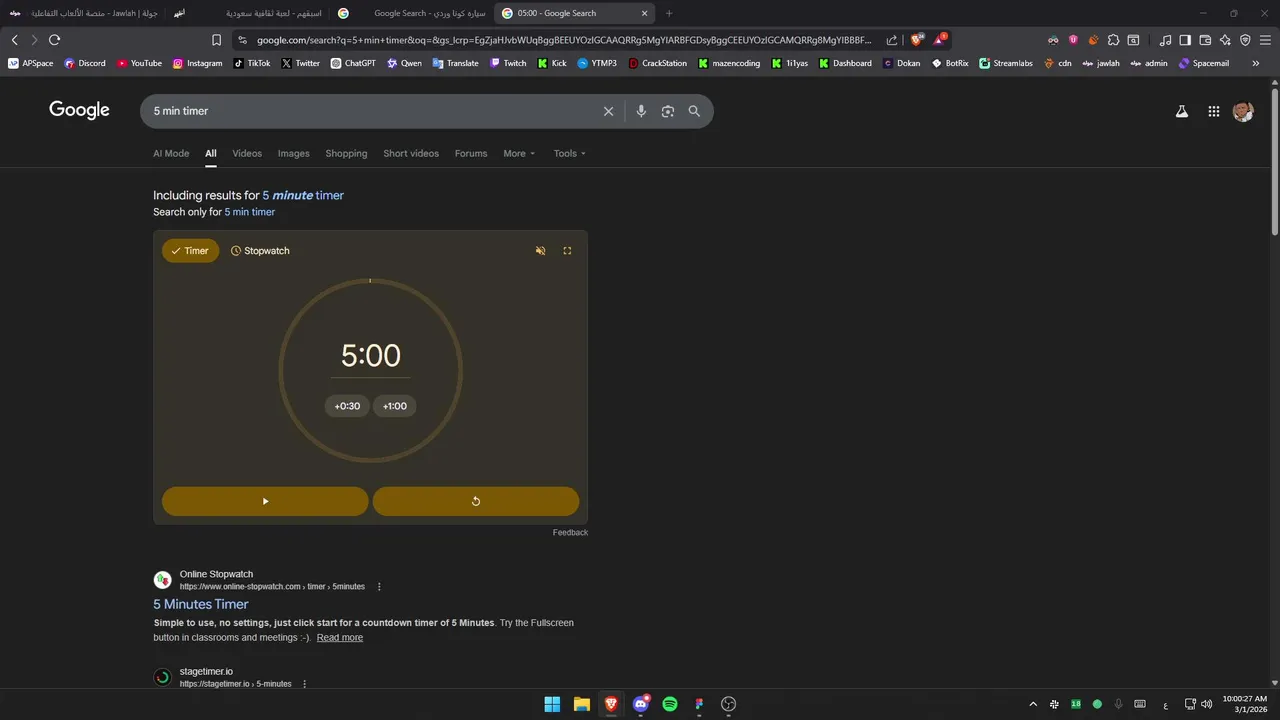Open media control music note icon
The width and height of the screenshot is (1280, 720).
pyautogui.click(x=1165, y=40)
